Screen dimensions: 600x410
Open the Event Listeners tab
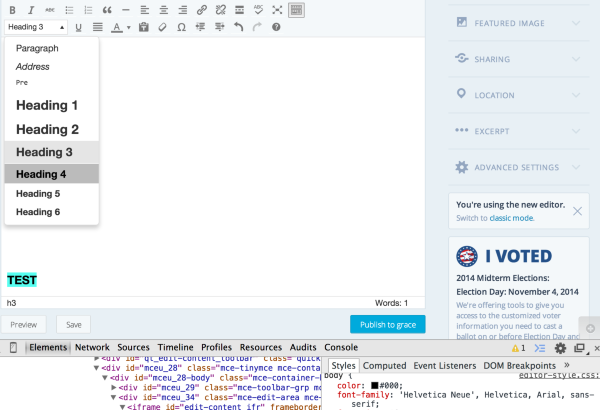click(x=445, y=366)
